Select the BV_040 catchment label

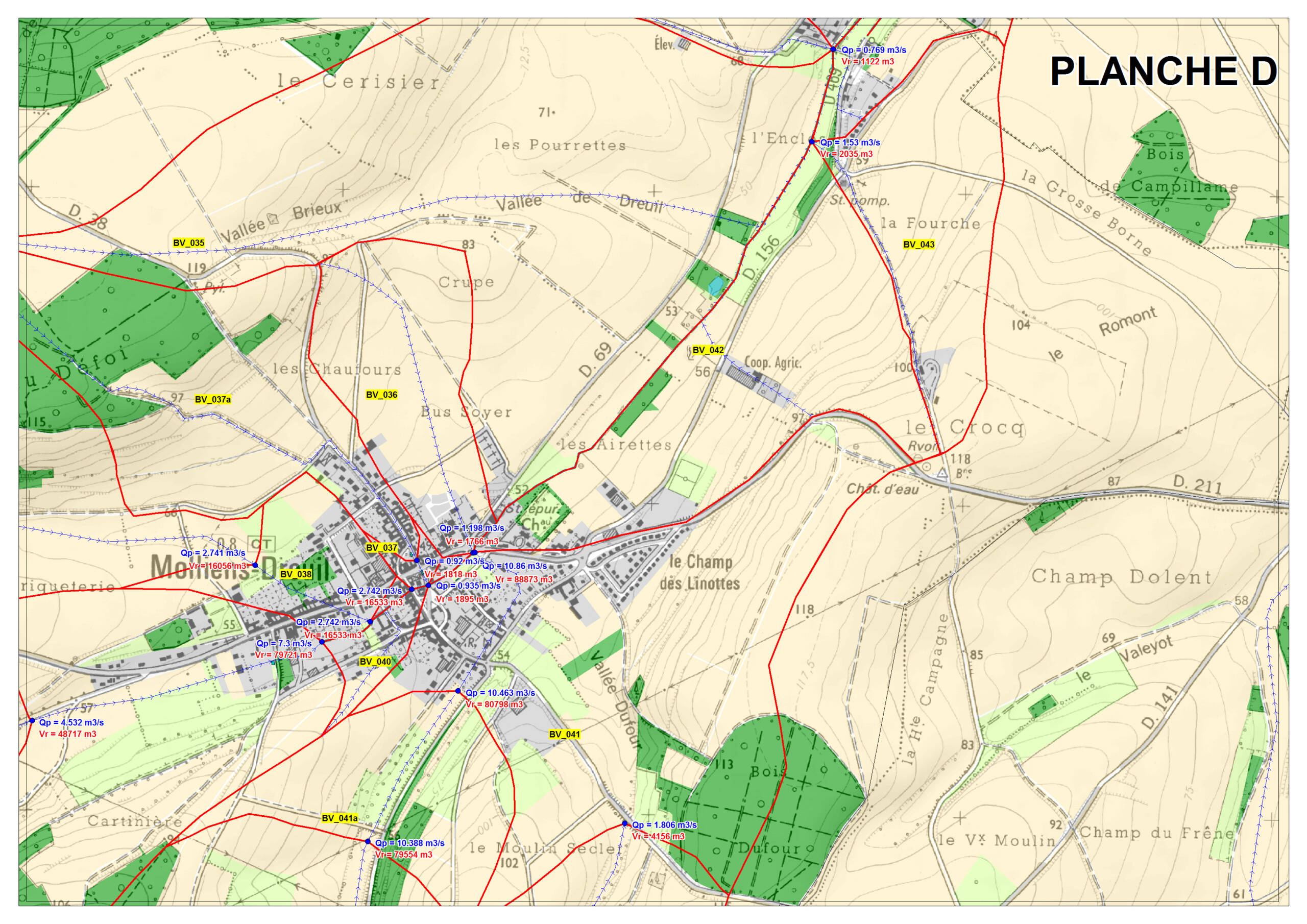point(375,662)
